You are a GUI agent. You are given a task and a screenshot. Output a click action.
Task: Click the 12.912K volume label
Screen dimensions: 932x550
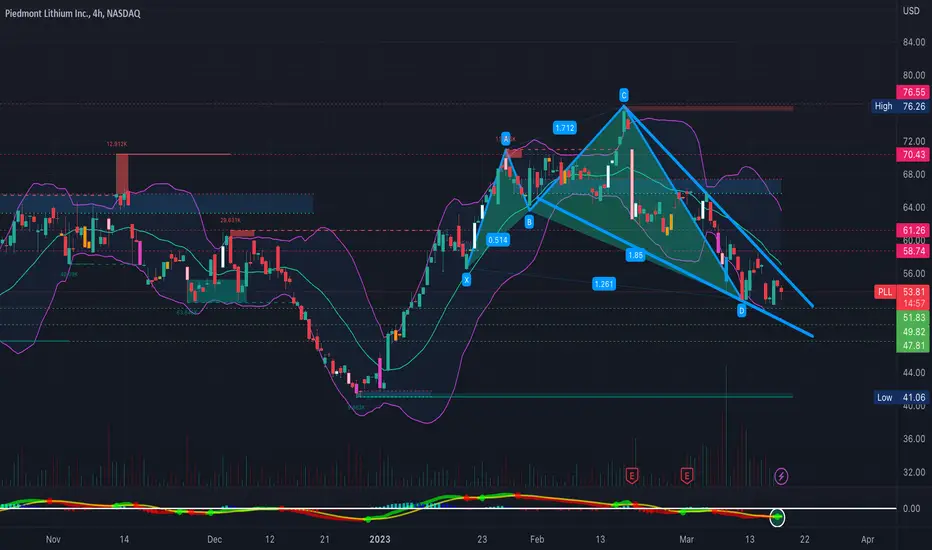[116, 144]
